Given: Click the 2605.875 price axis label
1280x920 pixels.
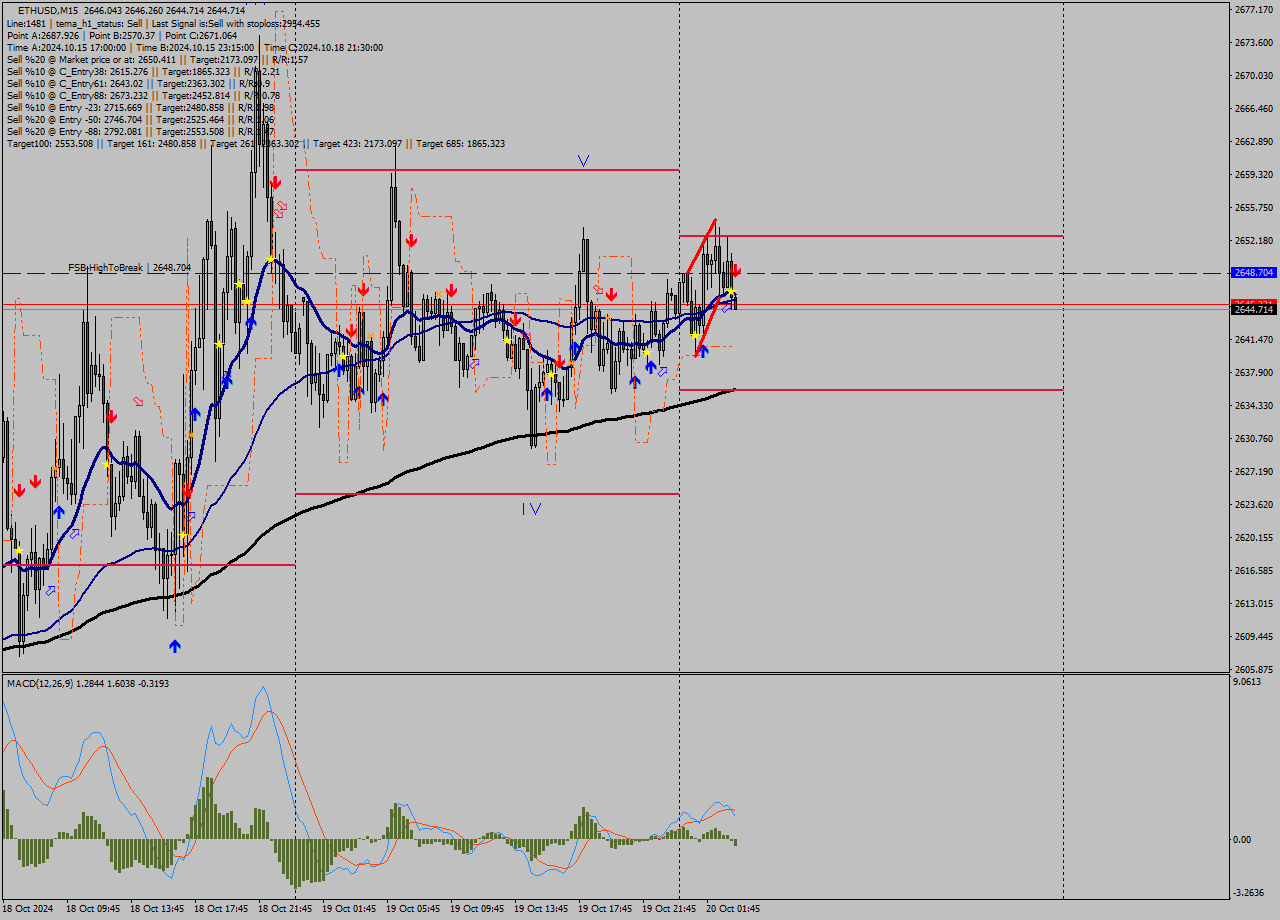Looking at the screenshot, I should coord(1253,670).
